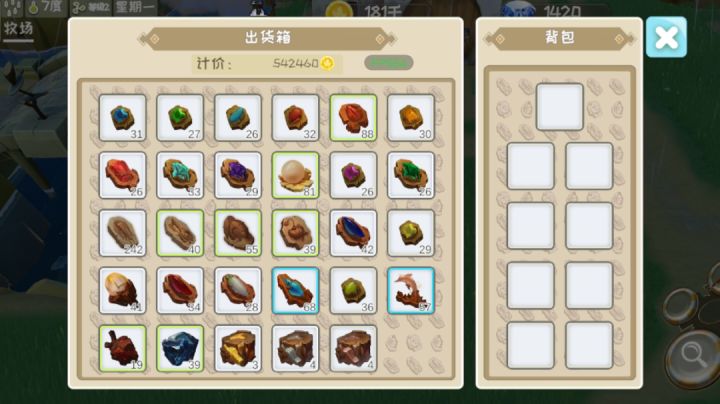Screen dimensions: 720x404
Task: Pick the blue gem stack of 31
Action: coord(123,118)
